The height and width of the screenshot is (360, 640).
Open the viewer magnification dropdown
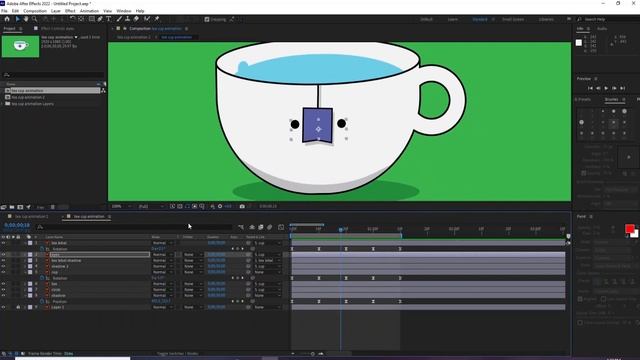(x=121, y=207)
